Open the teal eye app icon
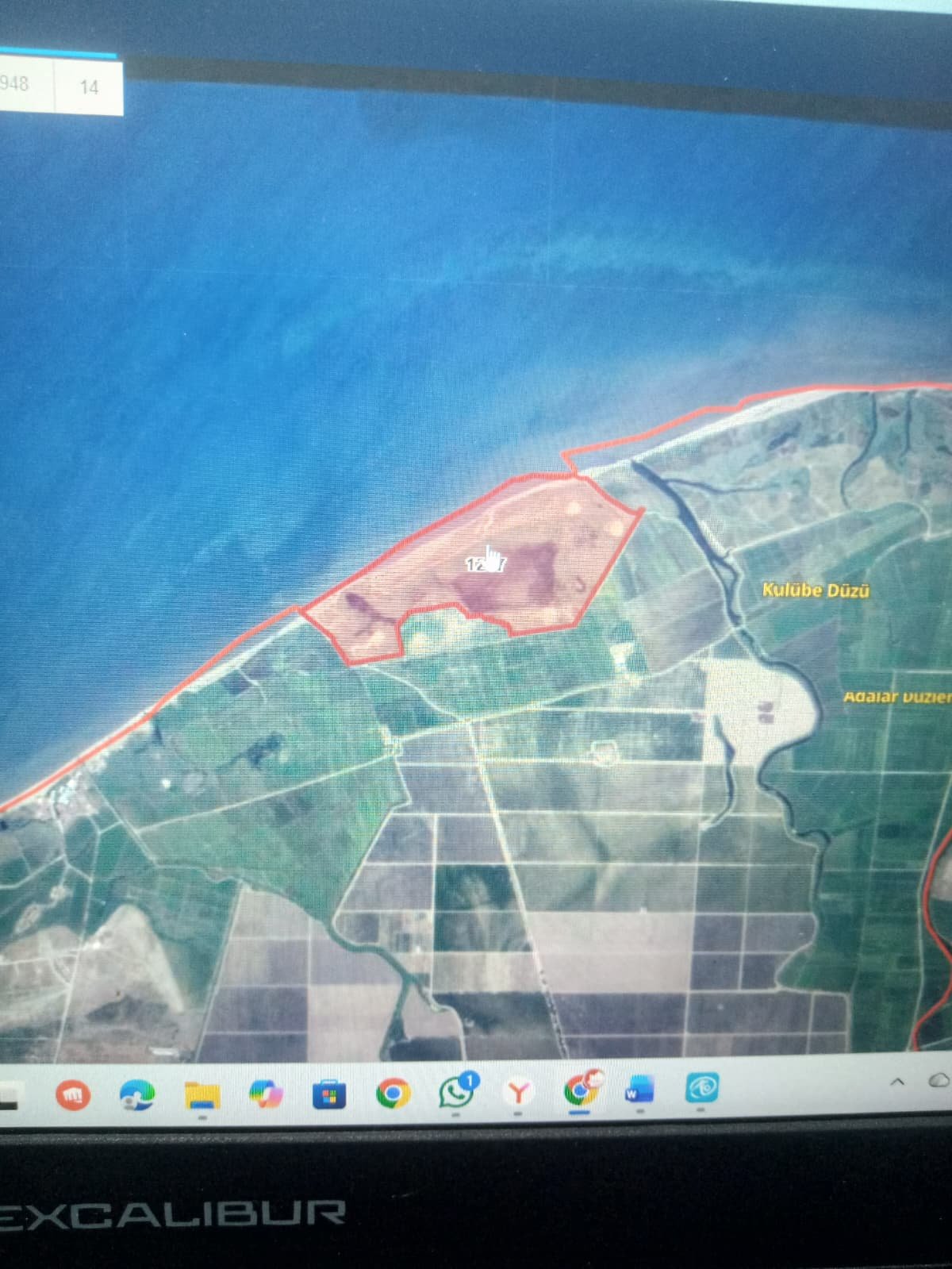 click(x=701, y=1088)
